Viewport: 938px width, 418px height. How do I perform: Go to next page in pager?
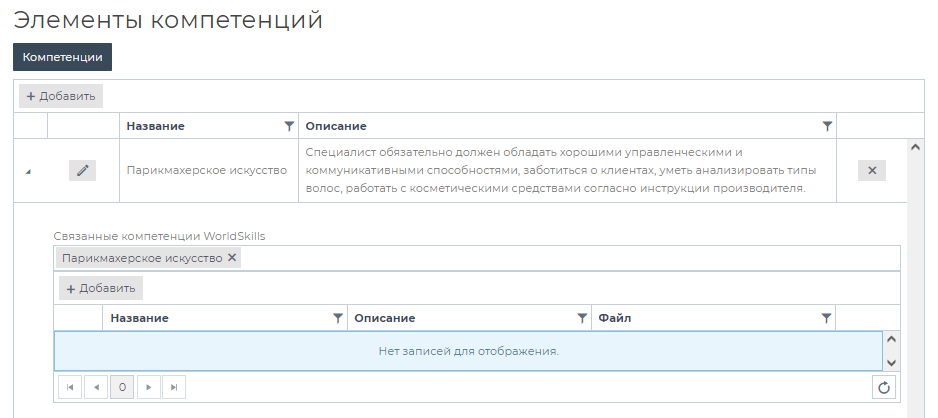[x=148, y=387]
